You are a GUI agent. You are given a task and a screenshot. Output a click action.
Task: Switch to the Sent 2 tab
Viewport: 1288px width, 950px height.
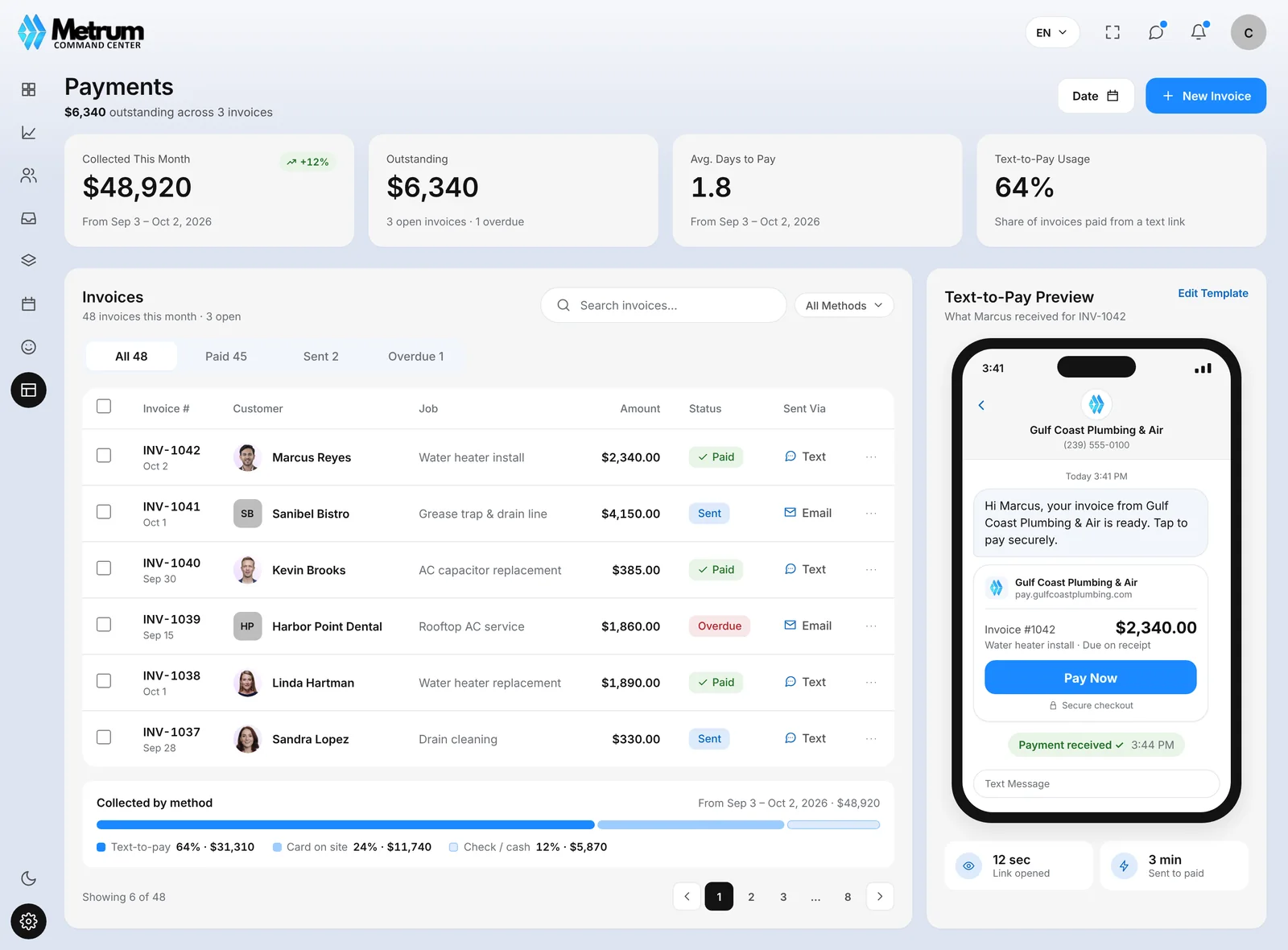coord(320,356)
